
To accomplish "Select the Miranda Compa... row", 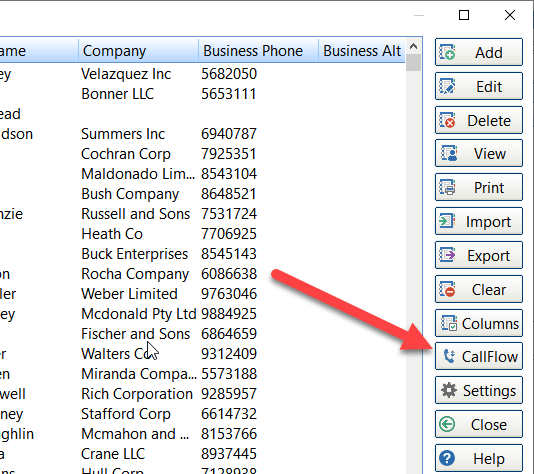I will pos(203,374).
